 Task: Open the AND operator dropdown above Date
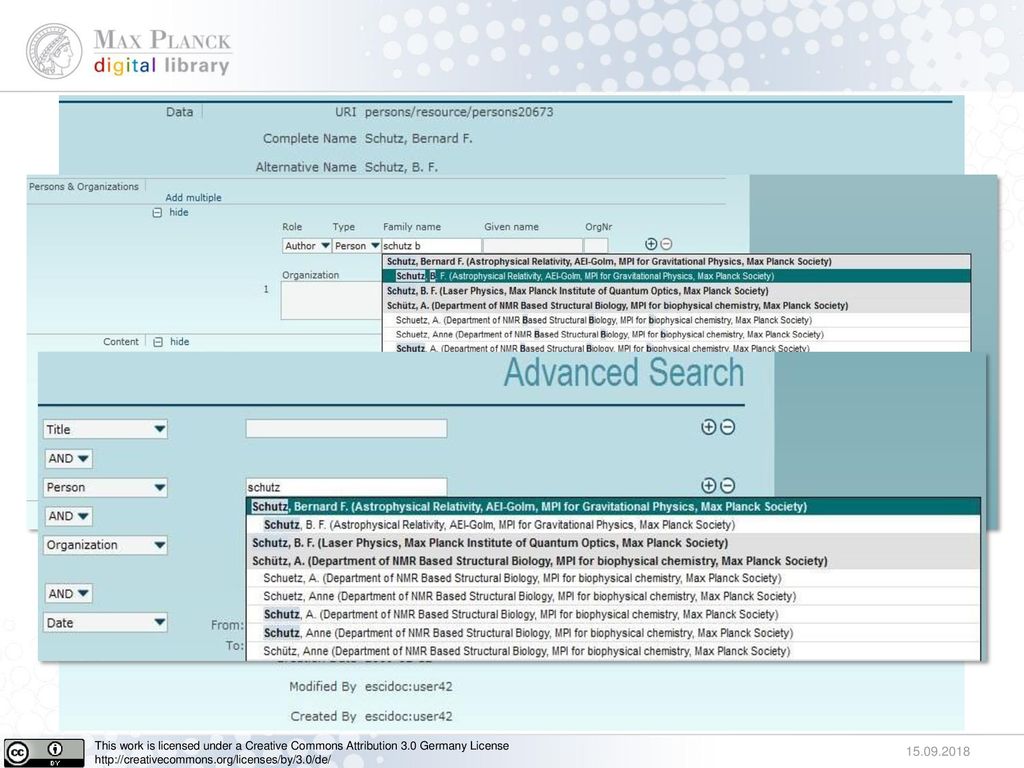click(69, 593)
